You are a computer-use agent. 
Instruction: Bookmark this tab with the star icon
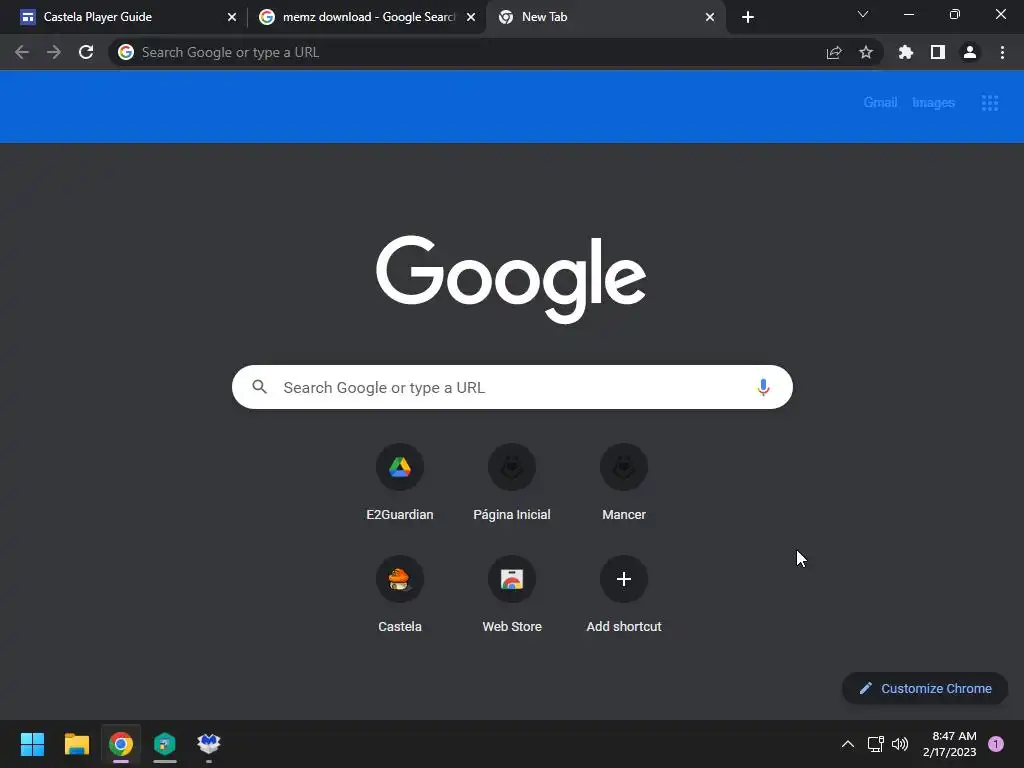coord(866,52)
